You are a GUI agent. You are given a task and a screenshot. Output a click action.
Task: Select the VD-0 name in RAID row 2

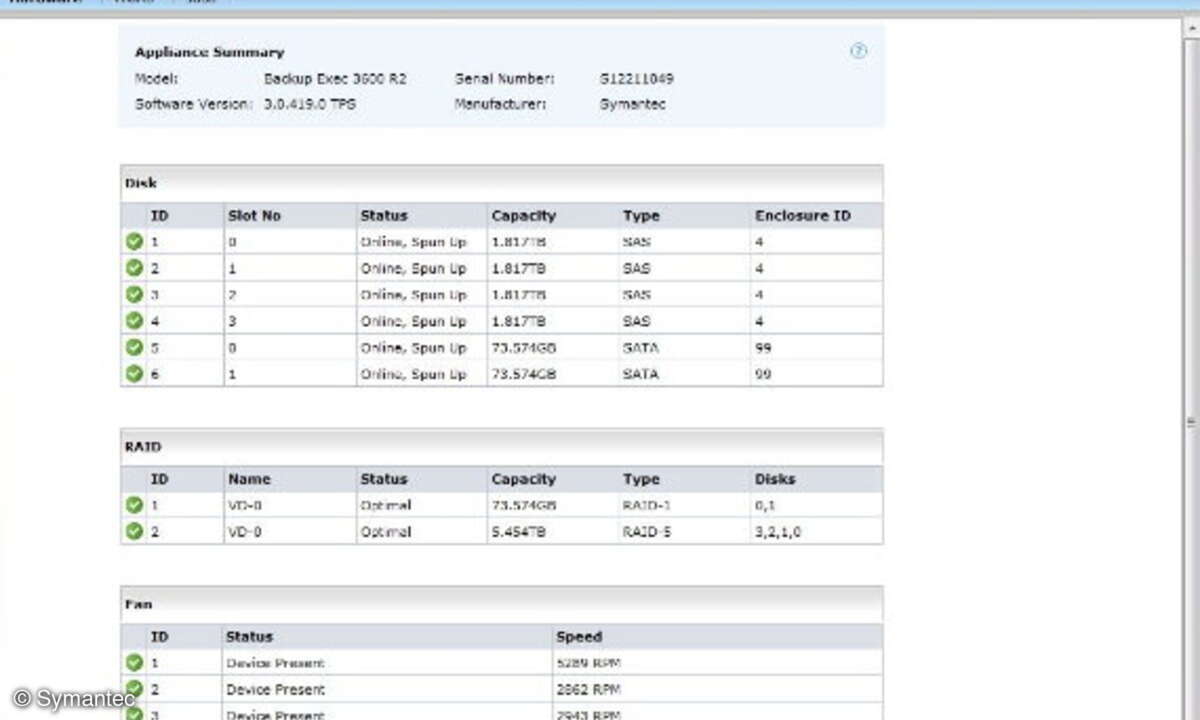coord(244,531)
